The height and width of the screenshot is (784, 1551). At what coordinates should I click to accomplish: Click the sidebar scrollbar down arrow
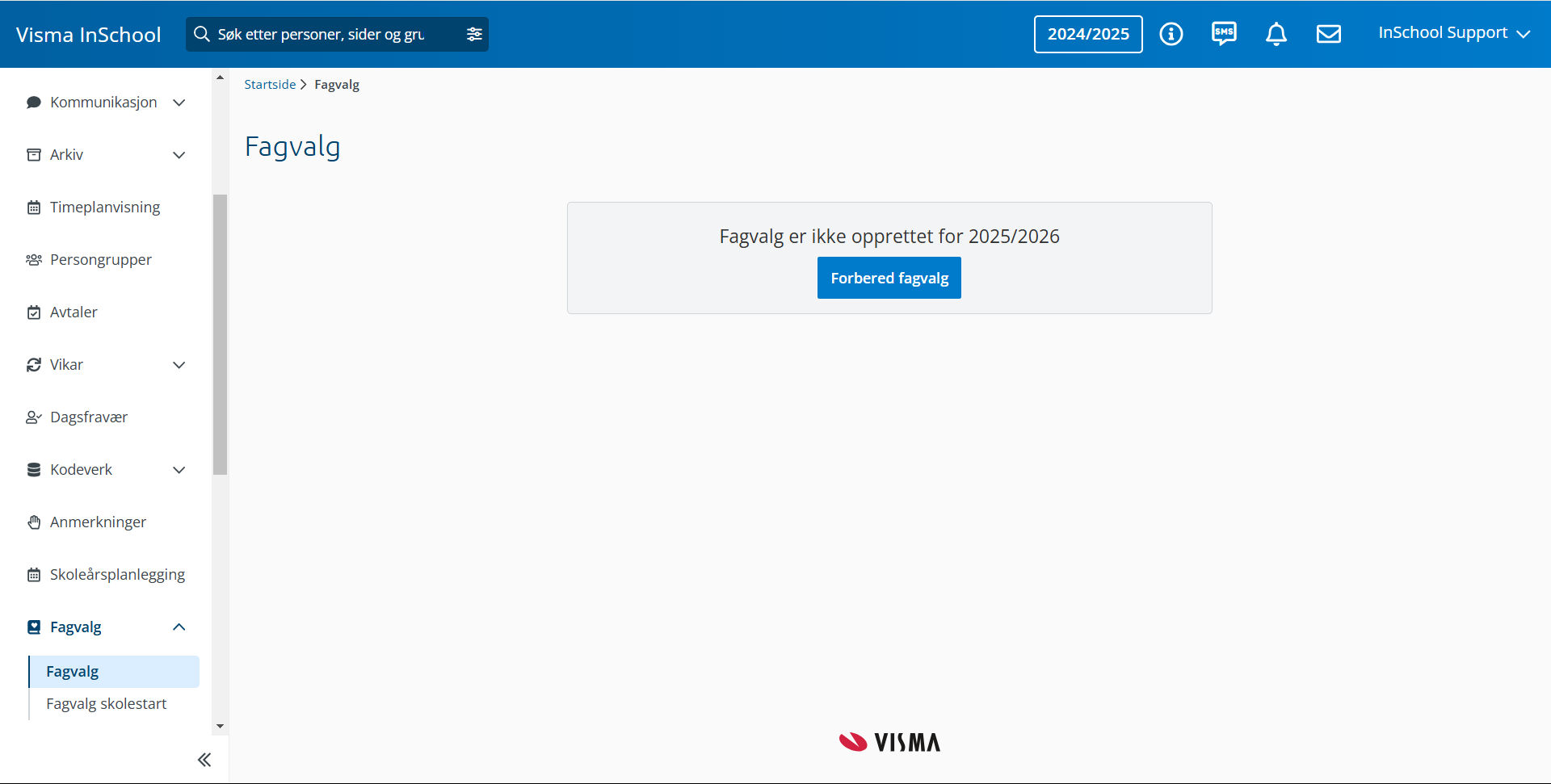pyautogui.click(x=220, y=727)
